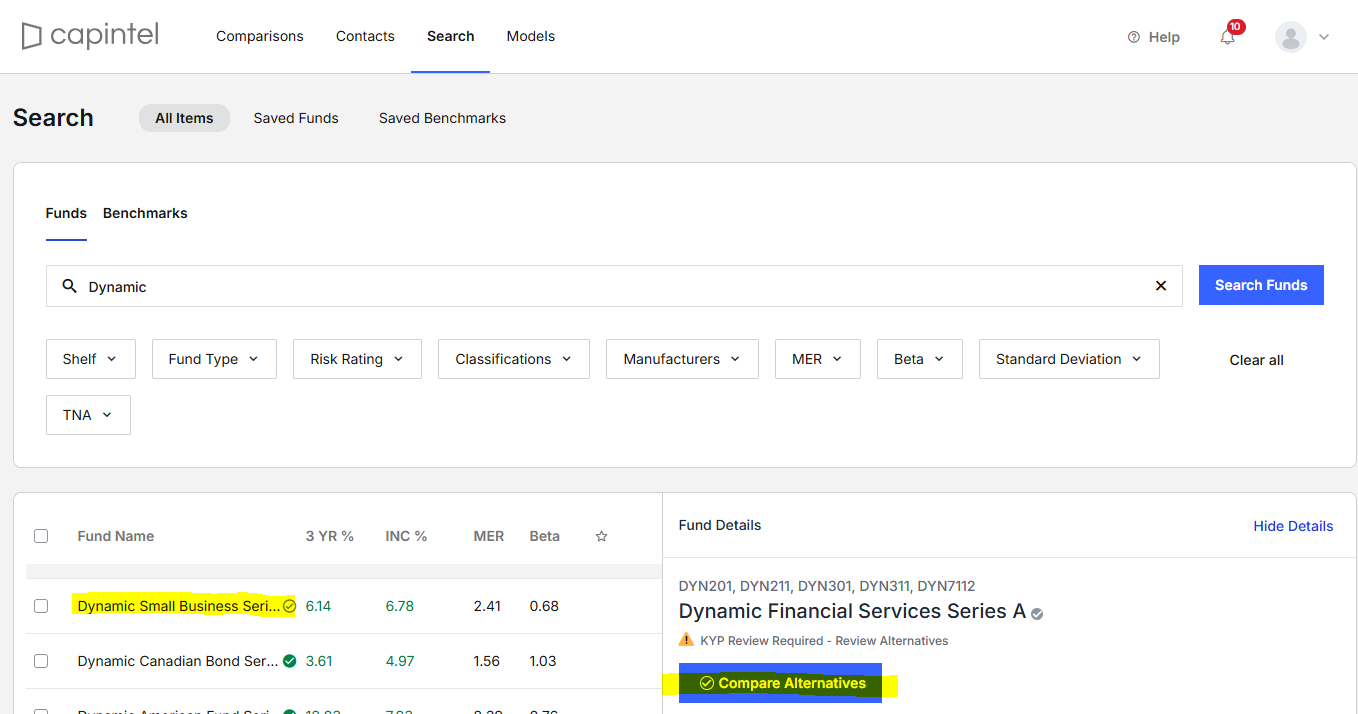Open the notifications bell
The image size is (1358, 714).
click(1227, 37)
